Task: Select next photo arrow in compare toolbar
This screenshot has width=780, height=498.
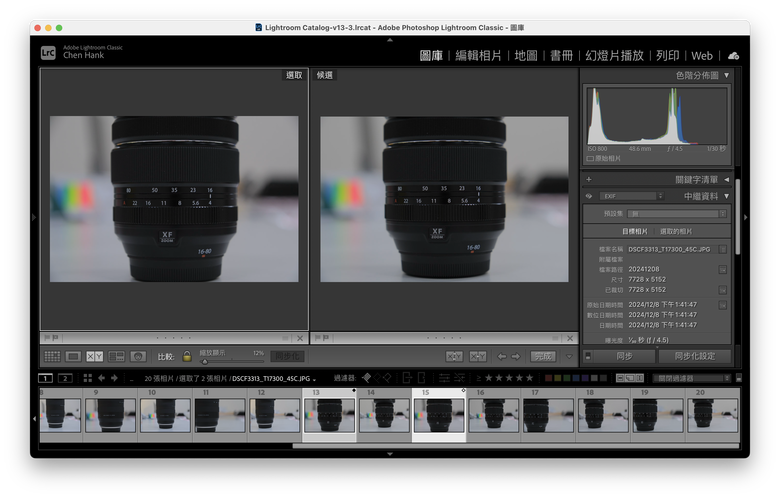Action: coord(516,356)
